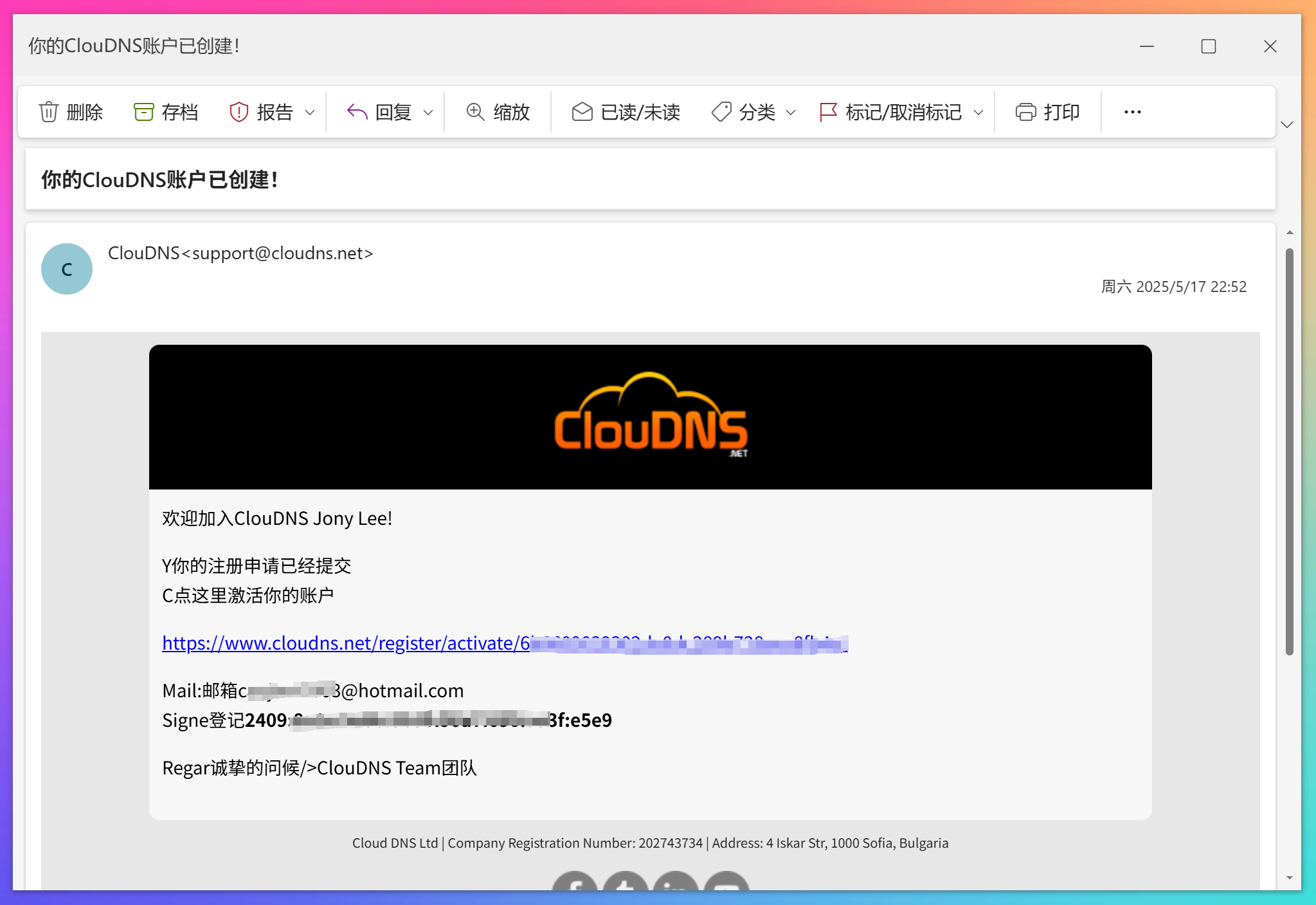Categorize the email with the 分类 tag icon
The width and height of the screenshot is (1316, 905).
click(x=721, y=111)
